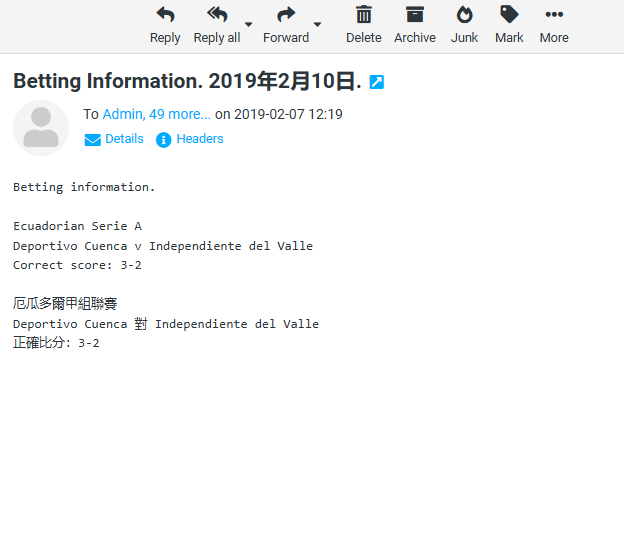Open the More actions menu
The height and width of the screenshot is (547, 624).
(x=554, y=15)
